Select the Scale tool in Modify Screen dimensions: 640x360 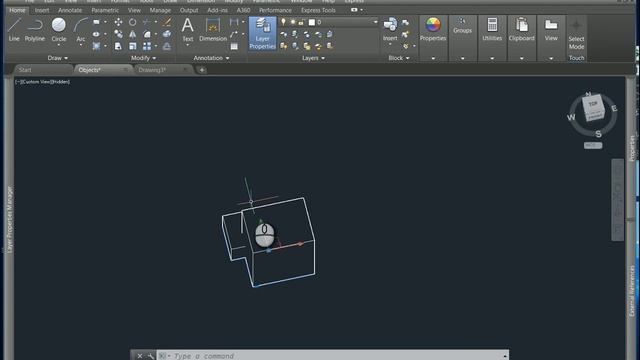click(x=133, y=46)
